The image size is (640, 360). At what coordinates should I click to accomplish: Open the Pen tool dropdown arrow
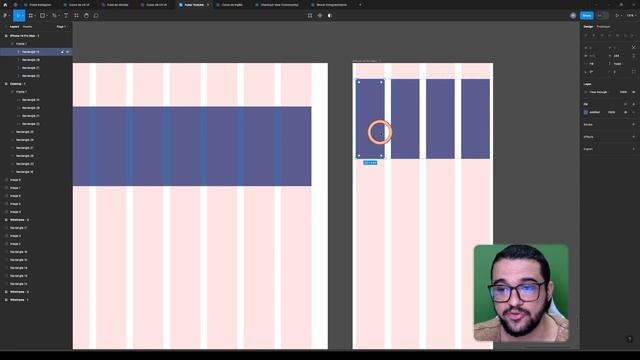(x=59, y=16)
